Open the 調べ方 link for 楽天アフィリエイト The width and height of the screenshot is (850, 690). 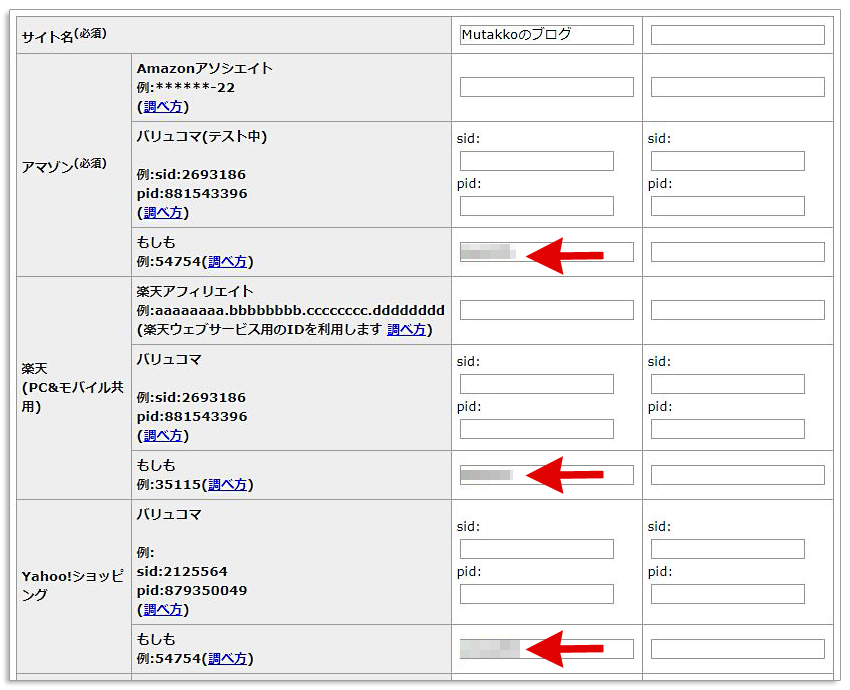pyautogui.click(x=405, y=329)
